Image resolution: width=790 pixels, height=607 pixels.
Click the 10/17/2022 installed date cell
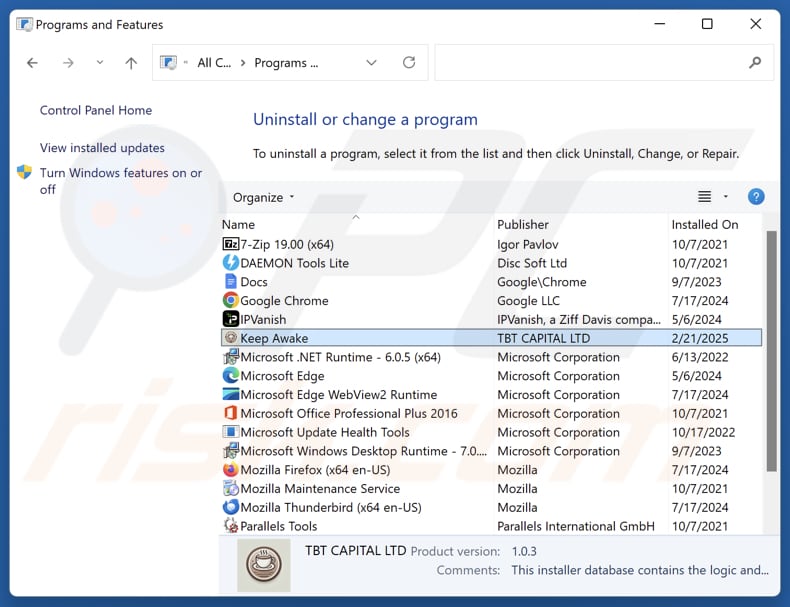(703, 432)
